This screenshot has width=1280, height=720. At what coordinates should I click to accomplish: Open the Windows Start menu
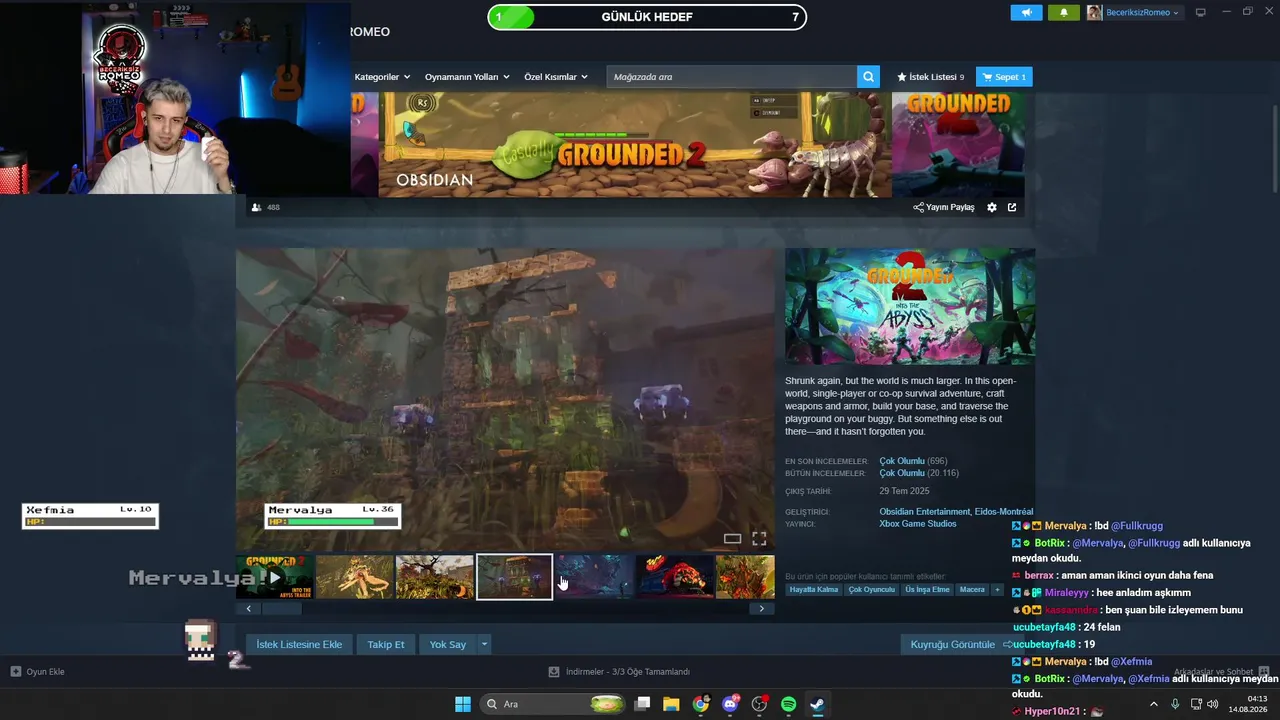point(463,704)
